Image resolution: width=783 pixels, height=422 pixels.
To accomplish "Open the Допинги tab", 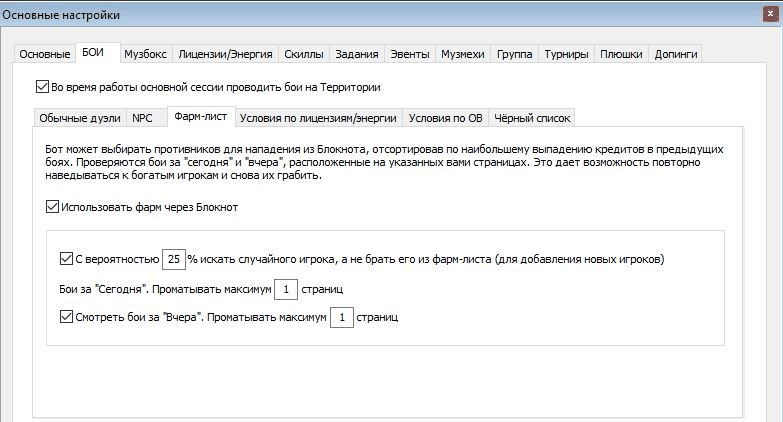I will tap(676, 54).
